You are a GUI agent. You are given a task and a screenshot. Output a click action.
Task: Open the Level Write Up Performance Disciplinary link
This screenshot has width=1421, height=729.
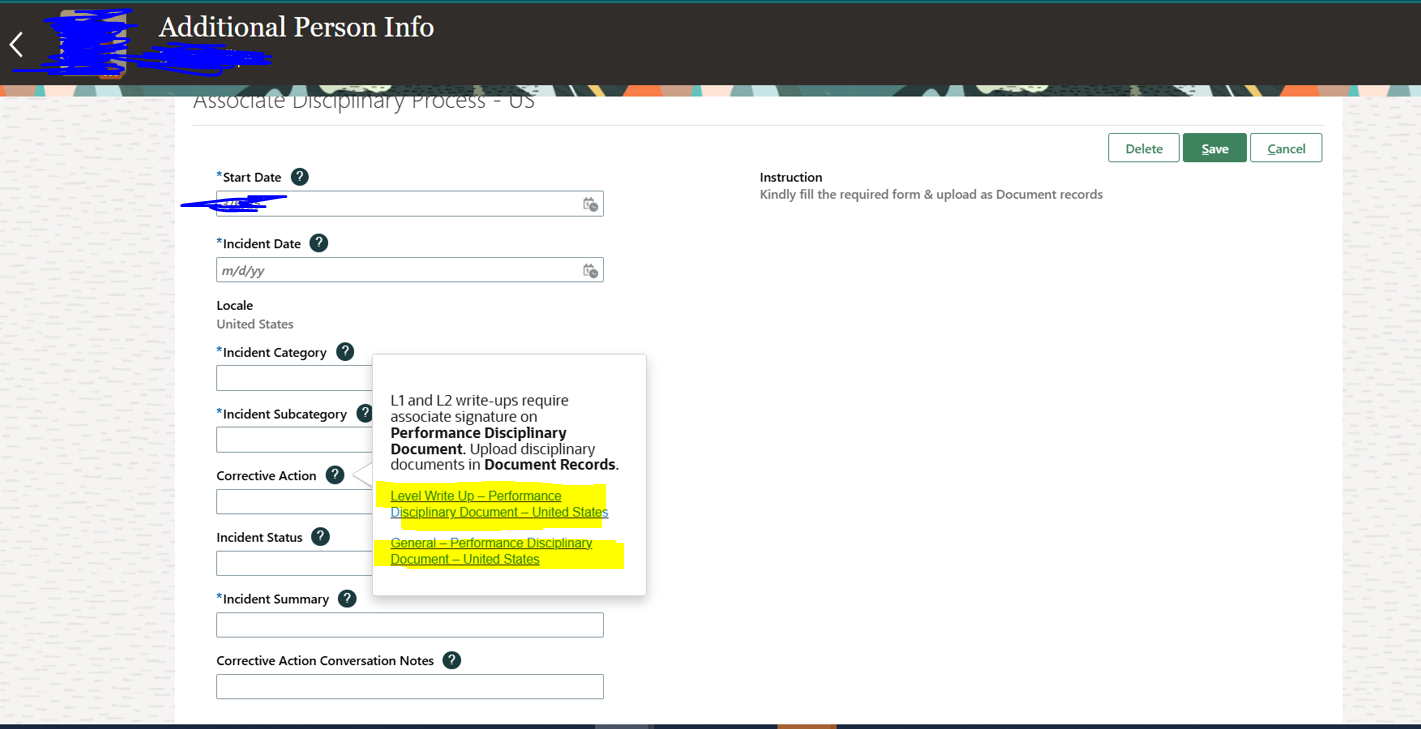(x=499, y=503)
